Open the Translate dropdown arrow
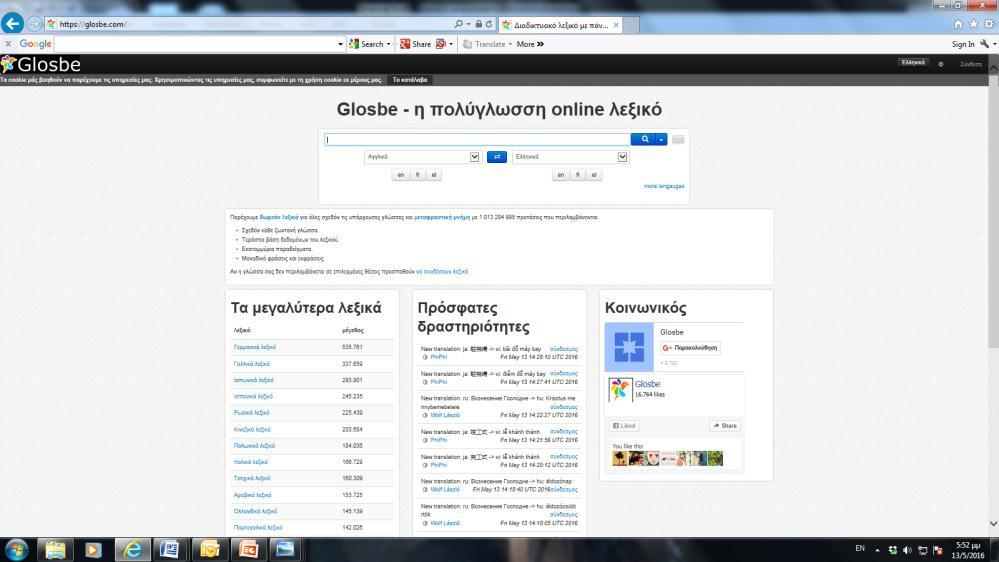Viewport: 999px width, 562px height. tap(510, 44)
